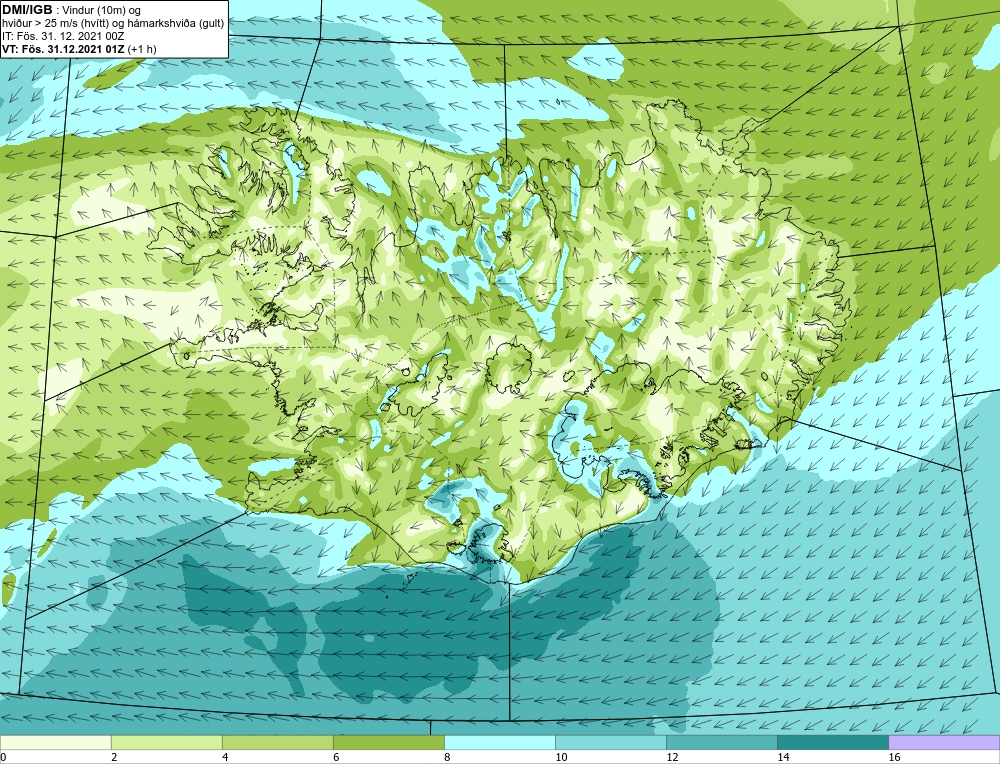This screenshot has width=1000, height=764.
Task: Click the legend value label 0
Action: [4, 757]
